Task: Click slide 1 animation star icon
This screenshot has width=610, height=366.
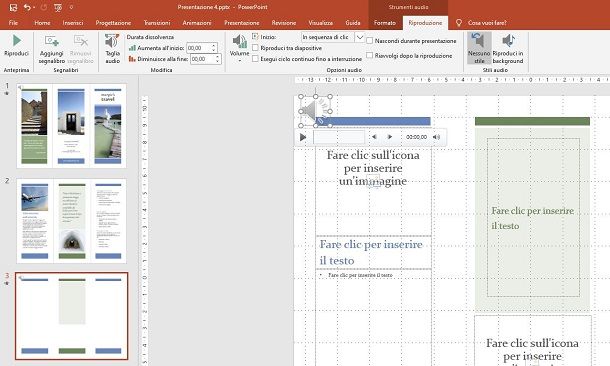Action: click(x=7, y=94)
